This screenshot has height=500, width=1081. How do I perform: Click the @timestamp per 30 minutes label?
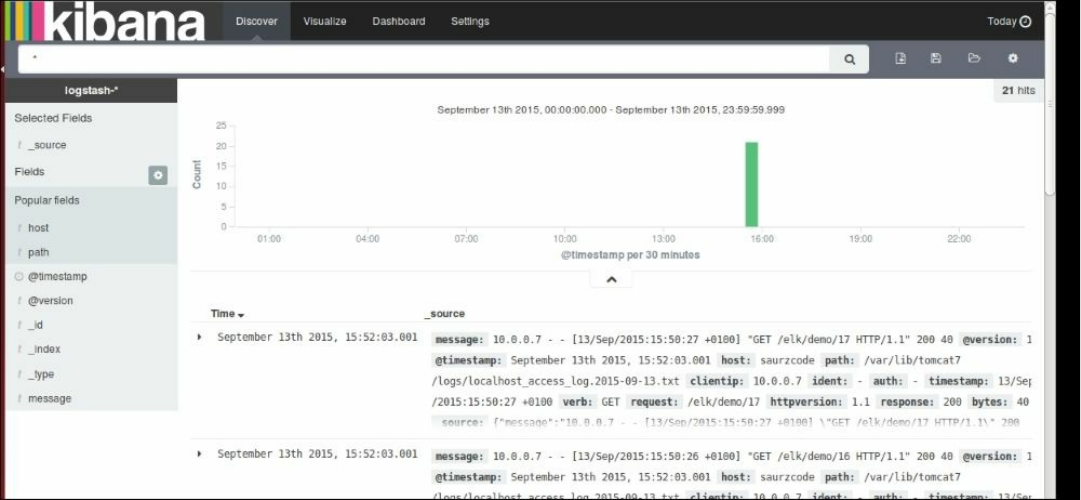(x=630, y=255)
